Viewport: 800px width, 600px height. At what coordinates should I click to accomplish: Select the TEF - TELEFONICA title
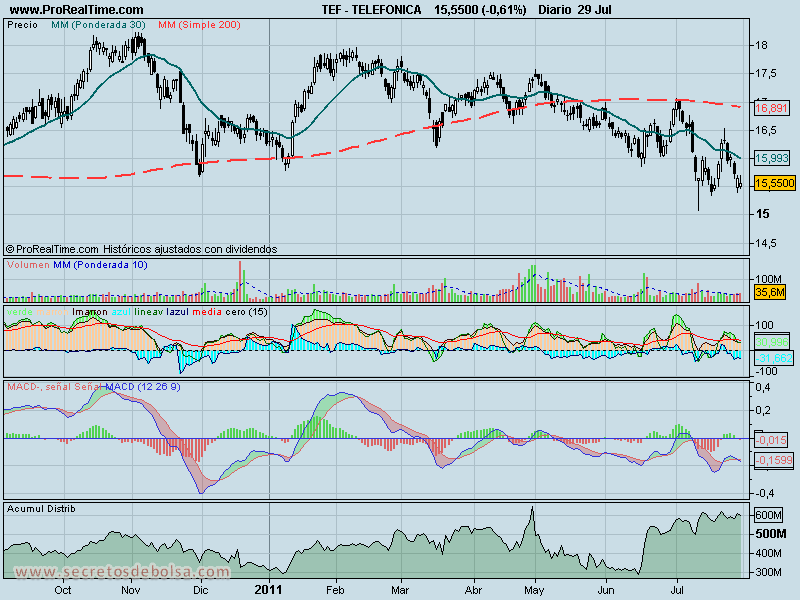[371, 10]
